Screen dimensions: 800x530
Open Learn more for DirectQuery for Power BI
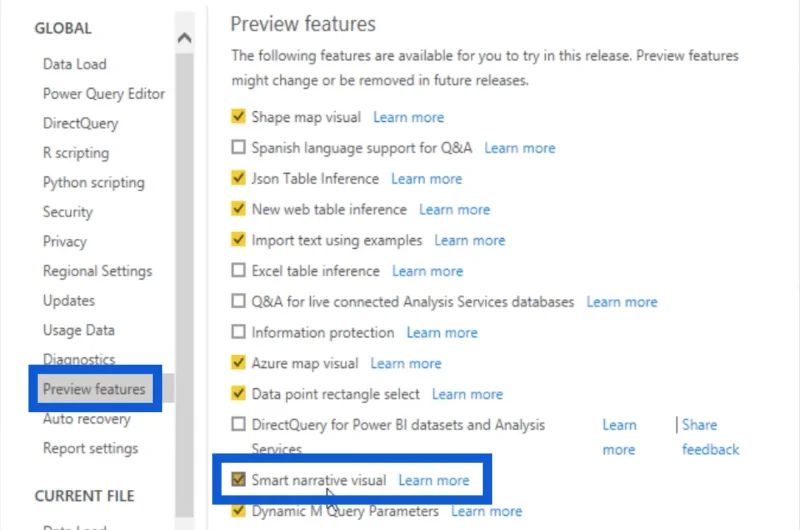tap(619, 437)
